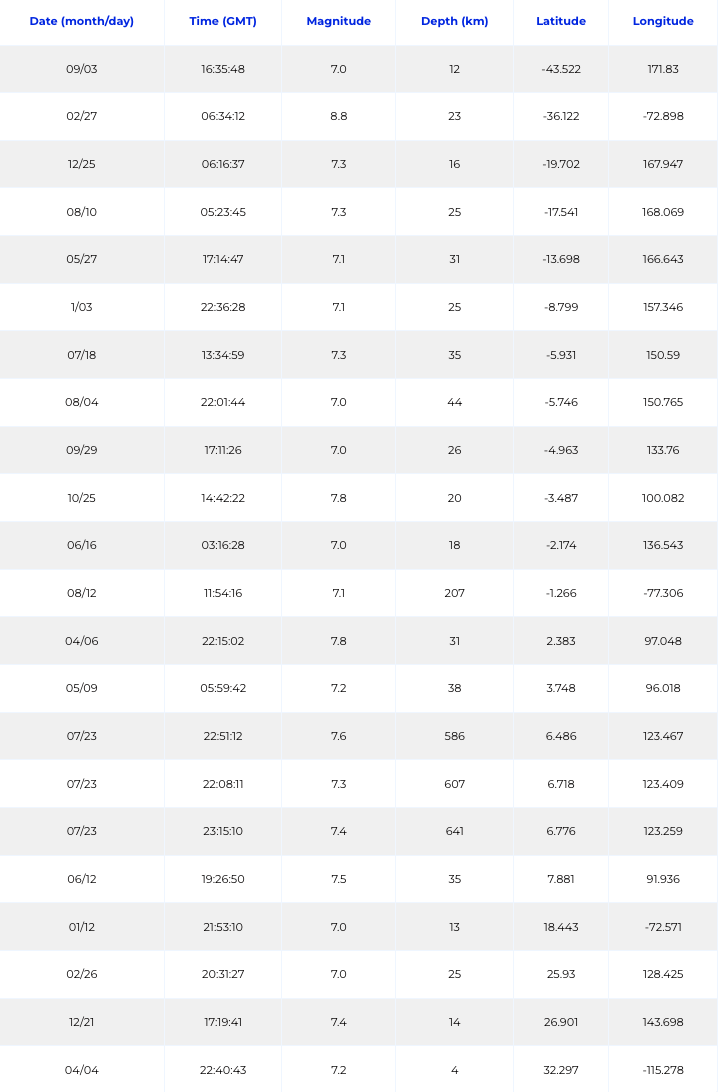The width and height of the screenshot is (718, 1092).
Task: Click the magnitude cell 7.6
Action: click(x=338, y=736)
